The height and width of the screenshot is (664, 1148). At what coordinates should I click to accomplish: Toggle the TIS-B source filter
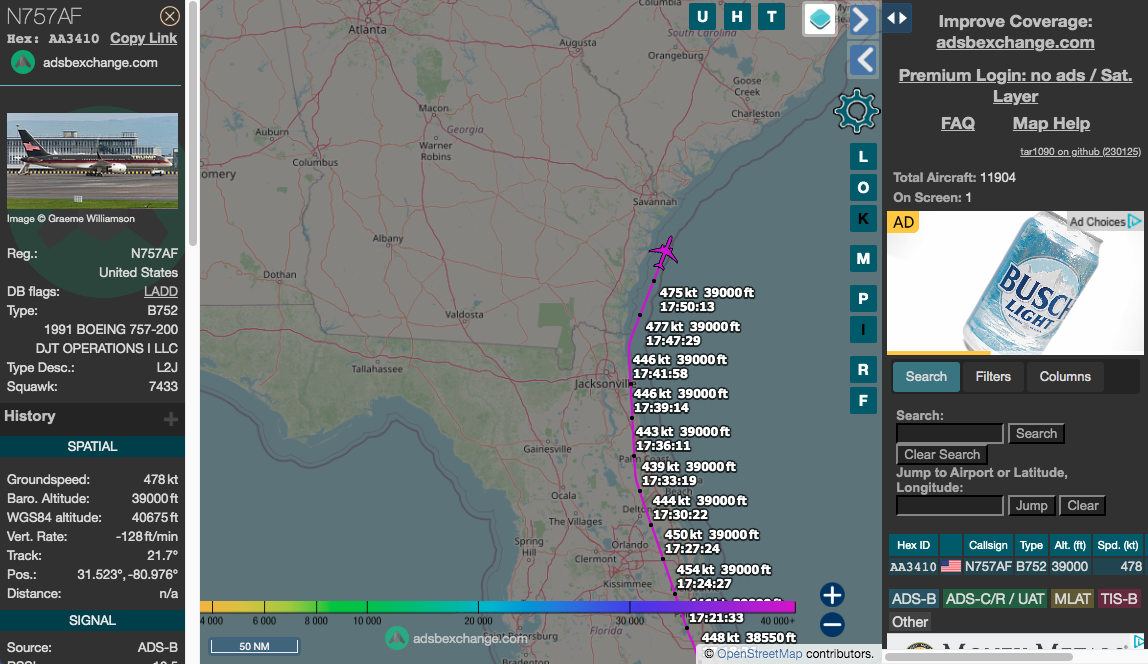pos(1119,599)
